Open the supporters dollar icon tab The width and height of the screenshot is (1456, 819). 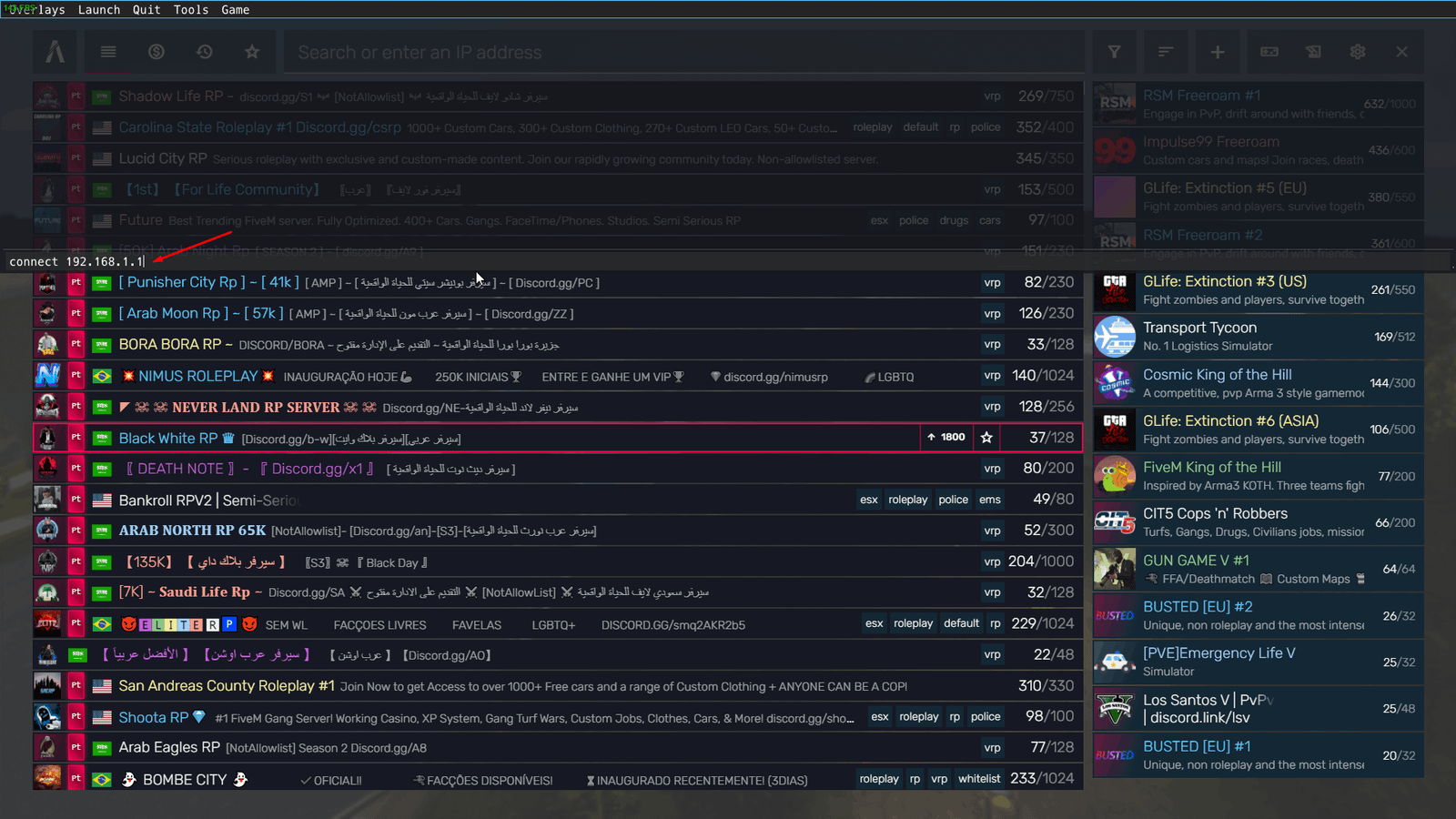(x=157, y=52)
